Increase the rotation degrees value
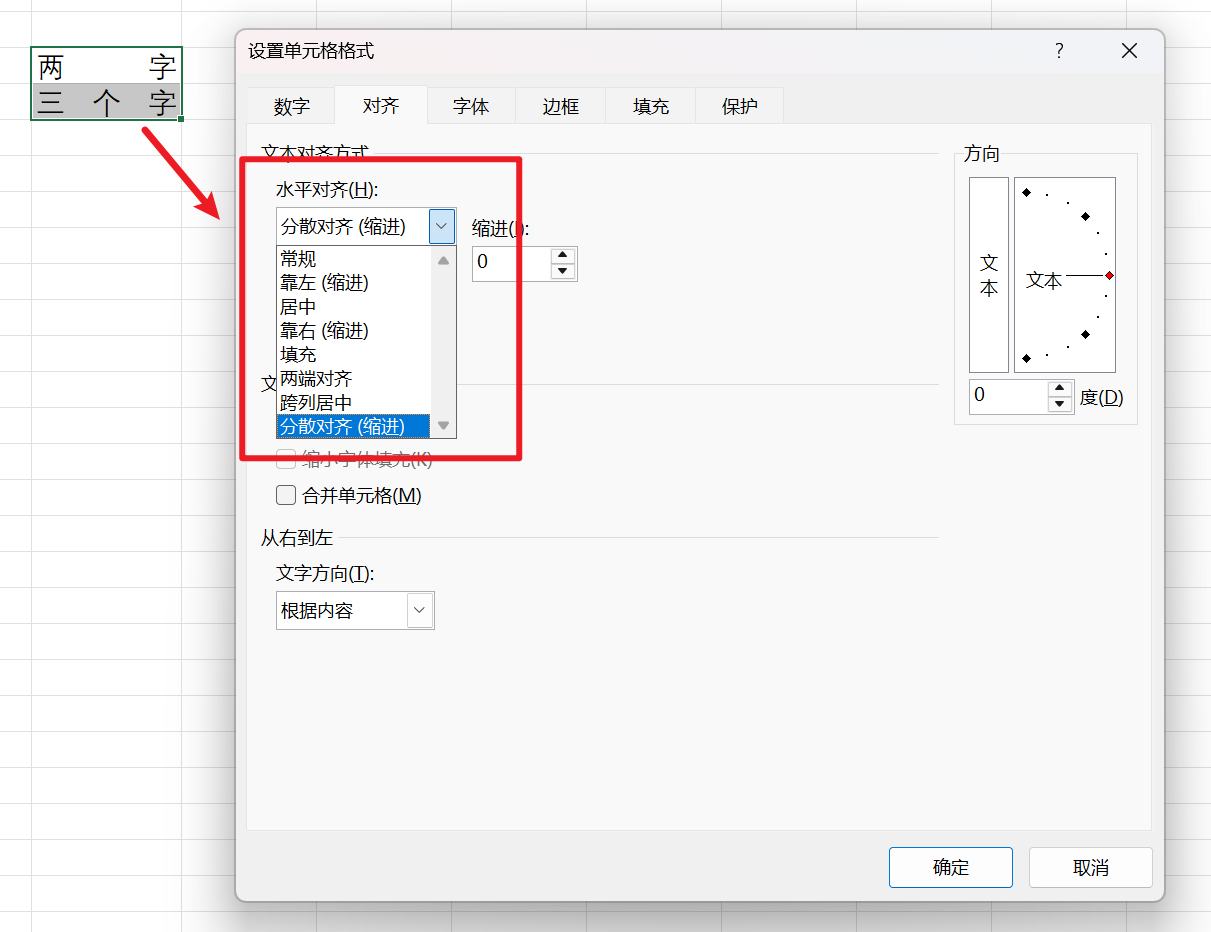Image resolution: width=1211 pixels, height=932 pixels. coord(1060,388)
